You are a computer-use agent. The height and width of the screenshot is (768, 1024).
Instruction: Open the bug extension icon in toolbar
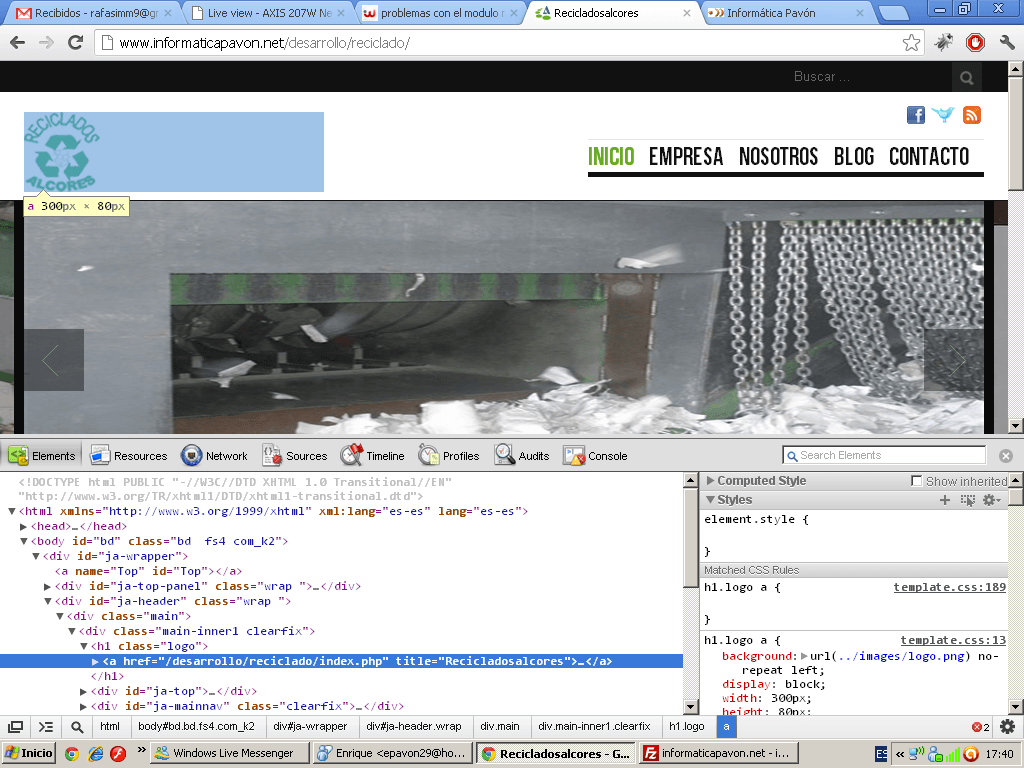(943, 43)
